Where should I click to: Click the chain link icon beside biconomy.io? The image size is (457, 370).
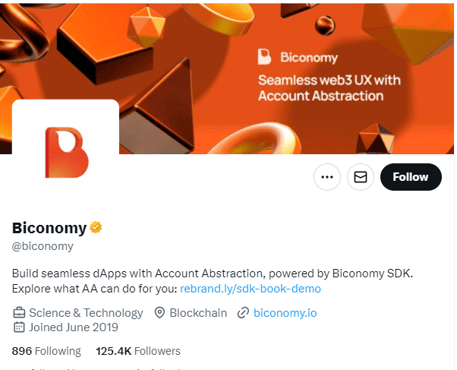[243, 313]
